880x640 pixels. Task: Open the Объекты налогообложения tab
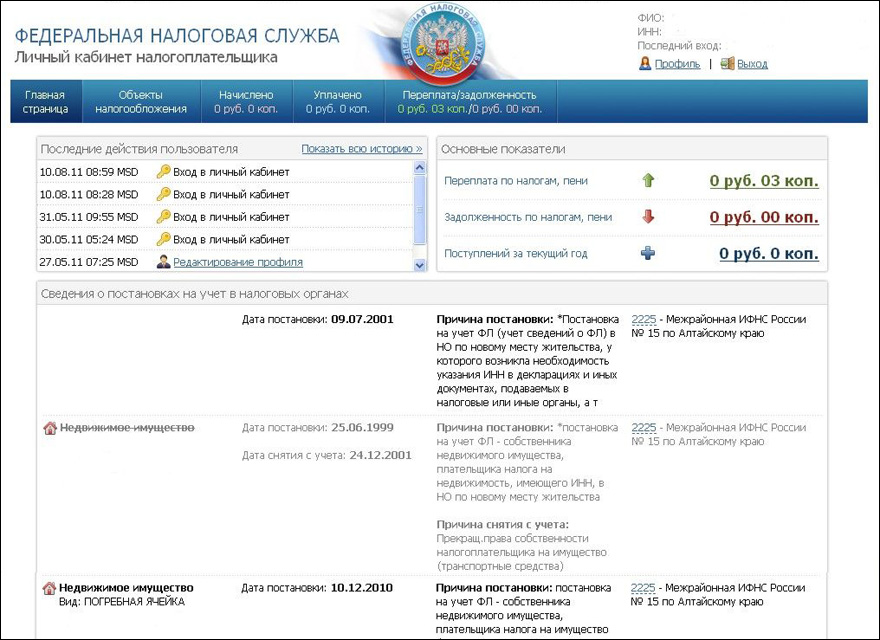click(x=141, y=102)
